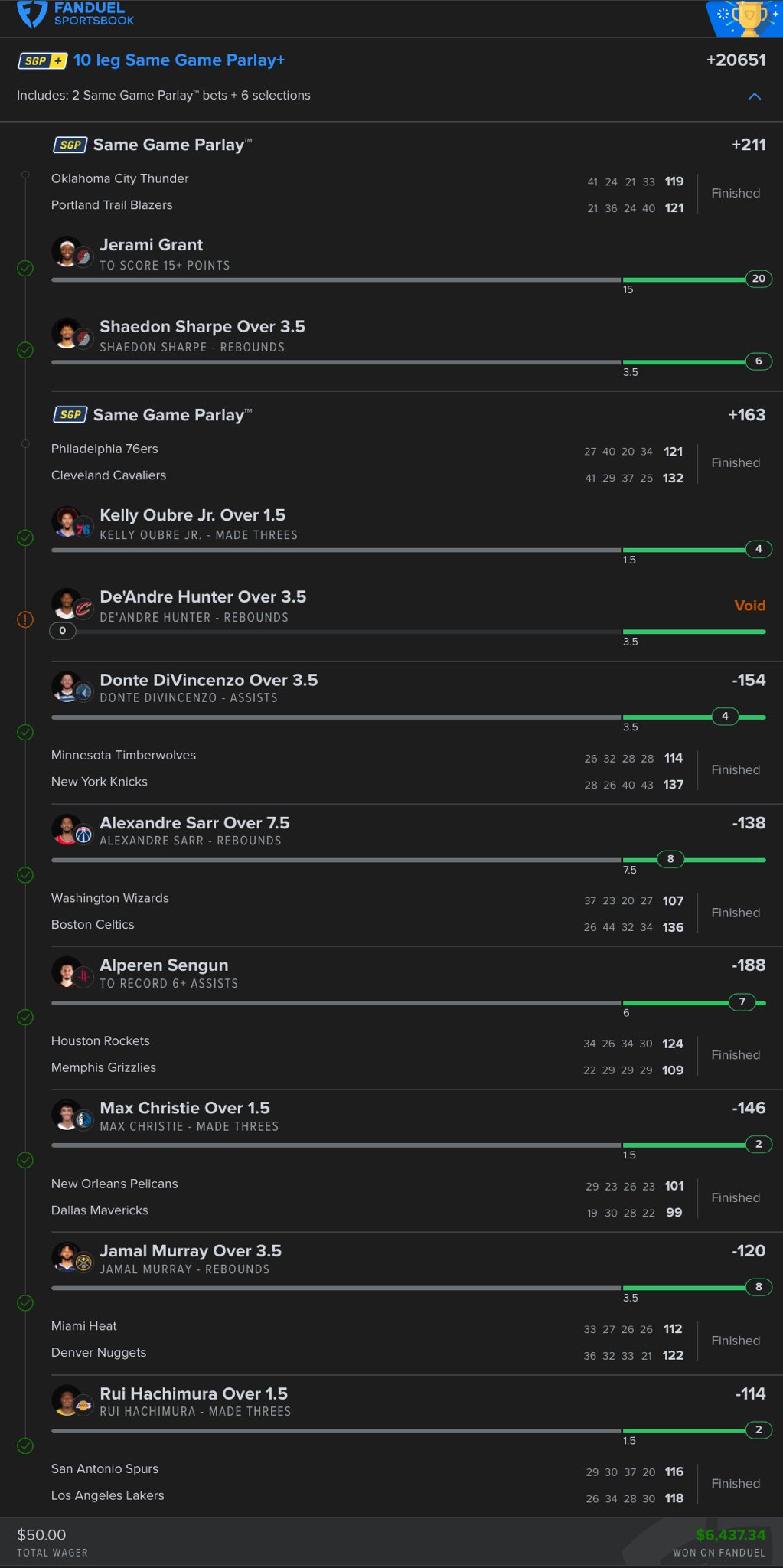783x1568 pixels.
Task: Collapse the parlay details with the chevron
Action: [755, 96]
